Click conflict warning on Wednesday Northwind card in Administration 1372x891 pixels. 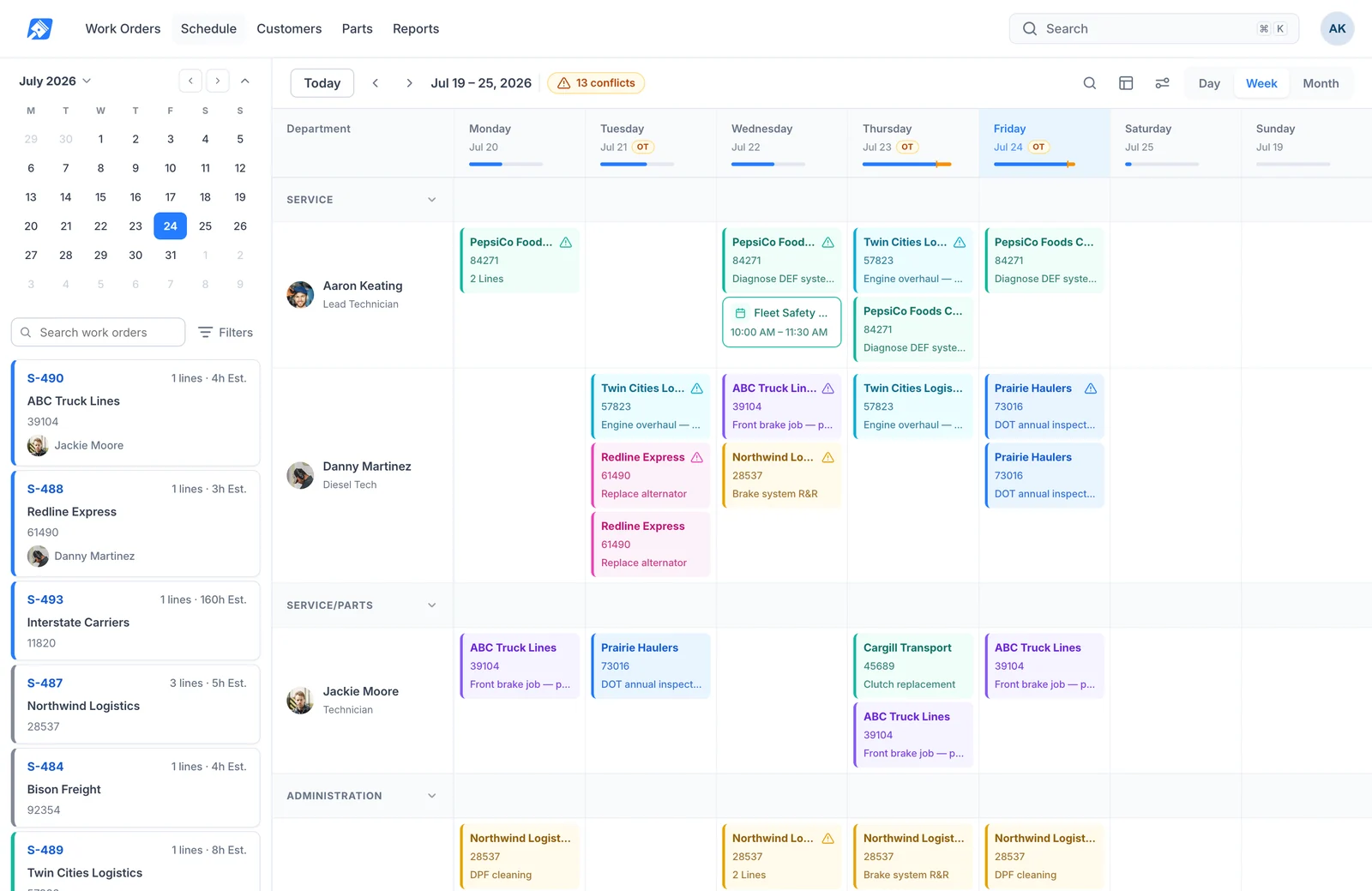(x=828, y=839)
